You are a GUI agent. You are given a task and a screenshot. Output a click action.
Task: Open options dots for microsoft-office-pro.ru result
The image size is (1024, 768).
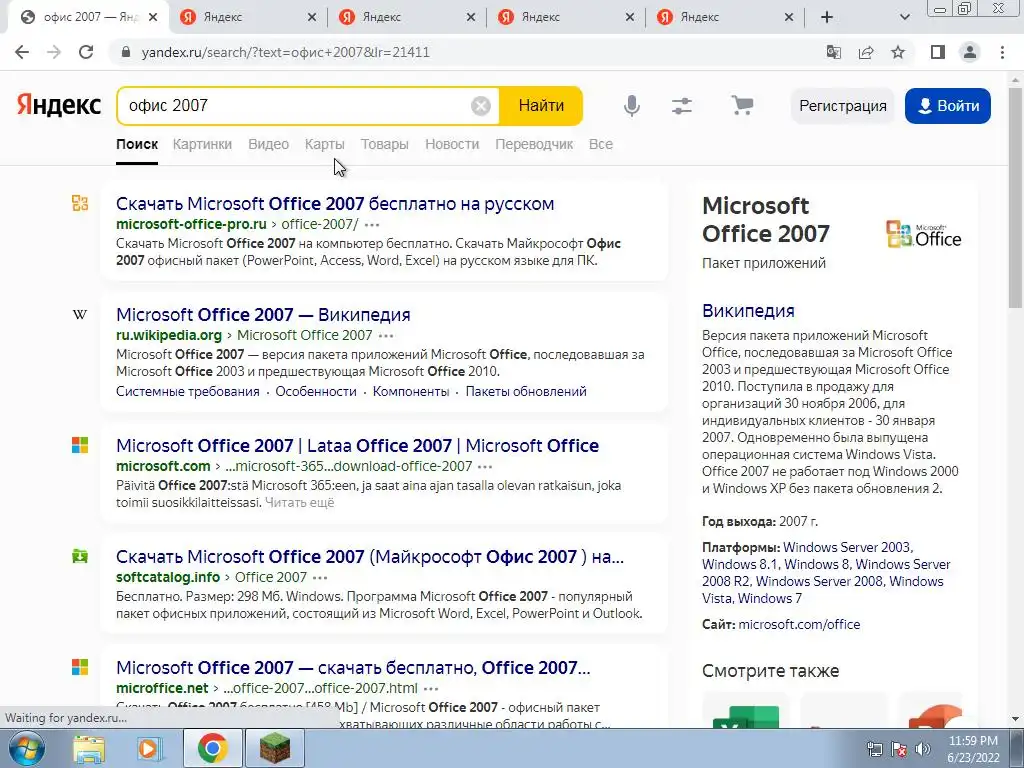tap(372, 225)
